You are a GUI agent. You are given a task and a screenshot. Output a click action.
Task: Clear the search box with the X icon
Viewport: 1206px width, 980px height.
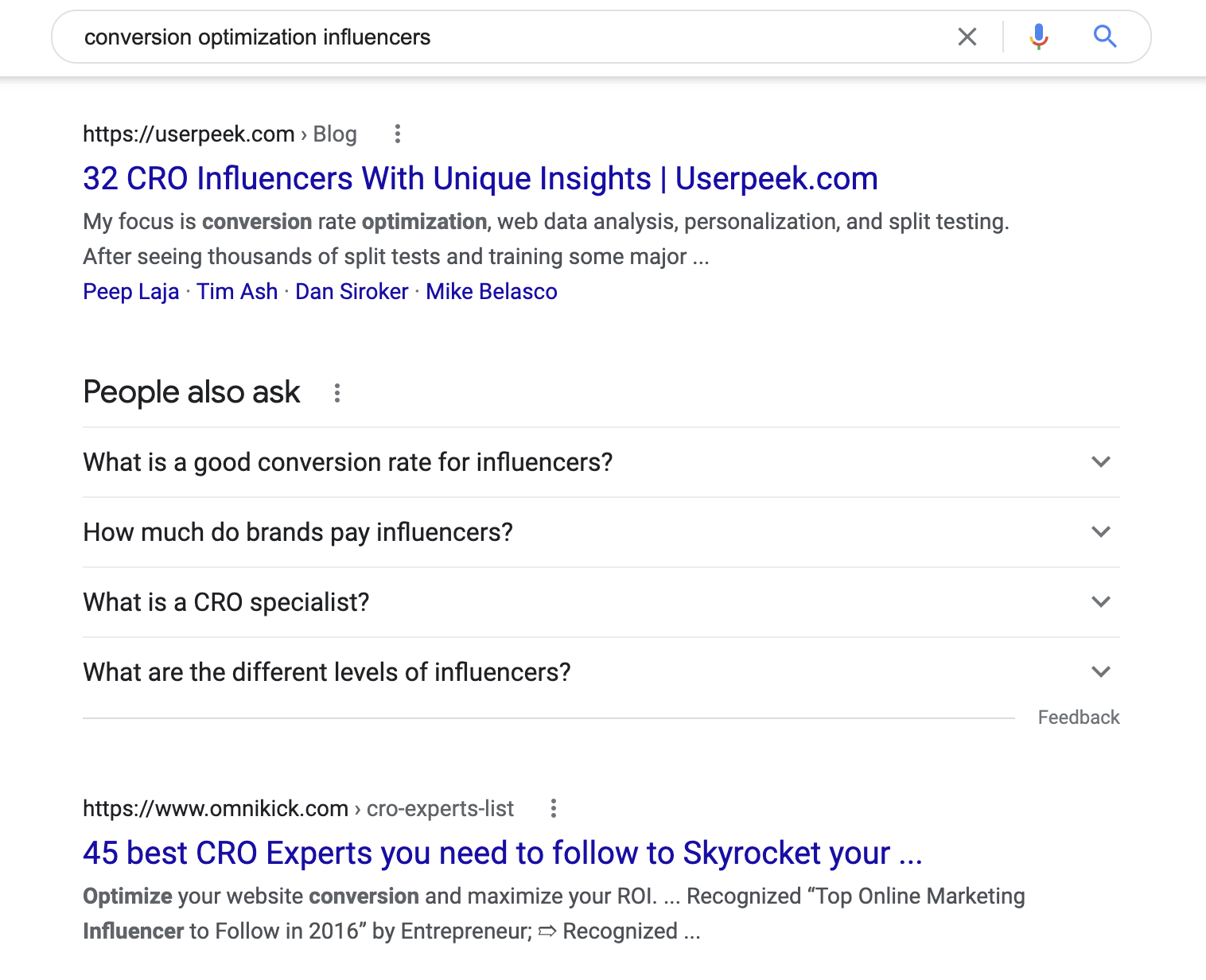(x=967, y=37)
